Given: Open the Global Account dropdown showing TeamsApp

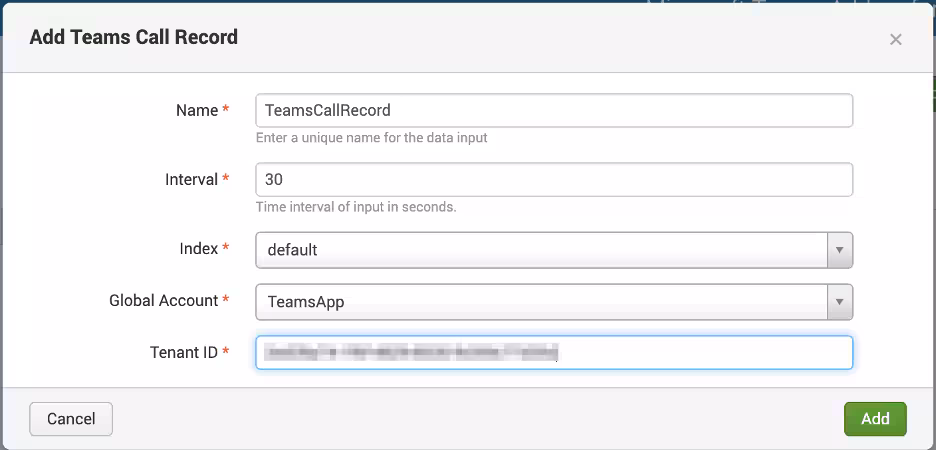Looking at the screenshot, I should tap(541, 301).
